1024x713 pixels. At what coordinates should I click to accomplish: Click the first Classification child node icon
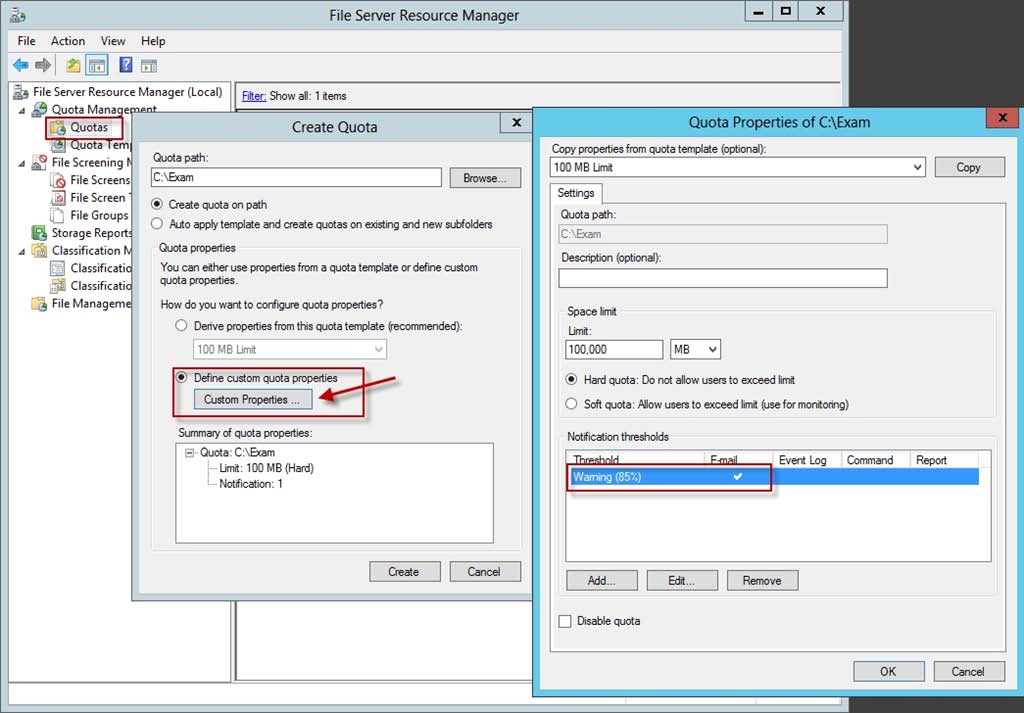click(58, 268)
